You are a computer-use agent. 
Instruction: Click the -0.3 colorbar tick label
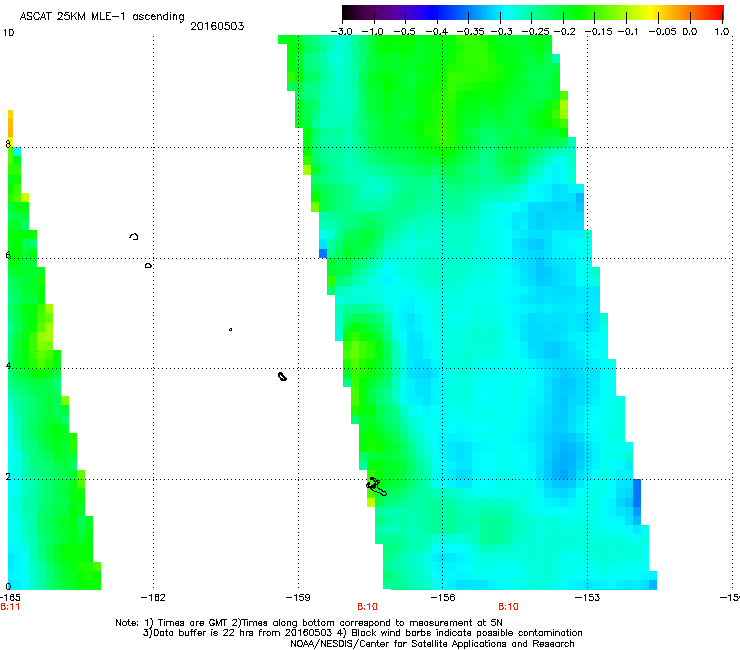coord(501,32)
